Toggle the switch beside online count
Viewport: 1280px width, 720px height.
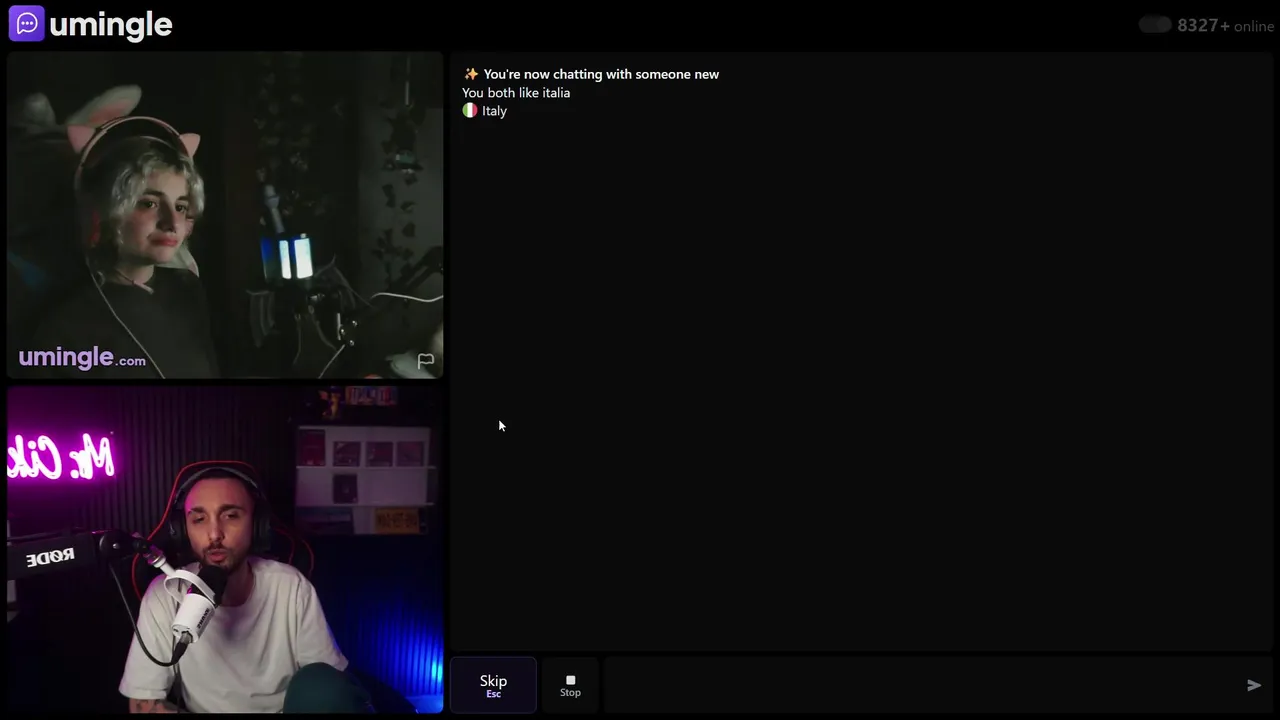[x=1155, y=25]
